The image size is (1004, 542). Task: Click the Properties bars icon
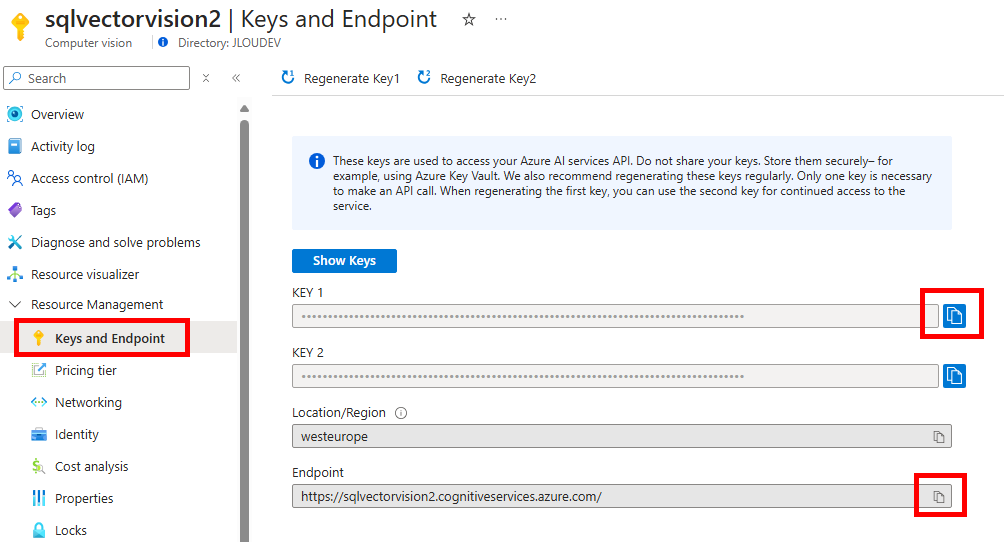click(x=38, y=498)
